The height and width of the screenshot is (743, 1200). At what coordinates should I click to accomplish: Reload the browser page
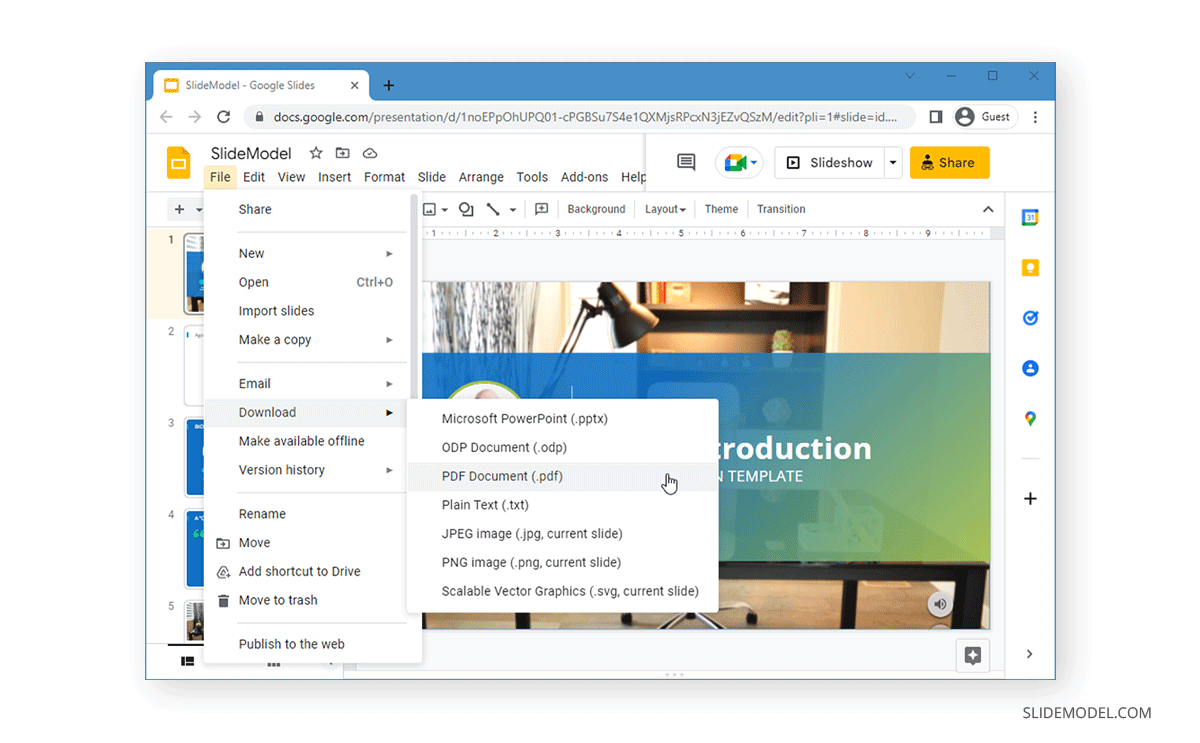(224, 117)
